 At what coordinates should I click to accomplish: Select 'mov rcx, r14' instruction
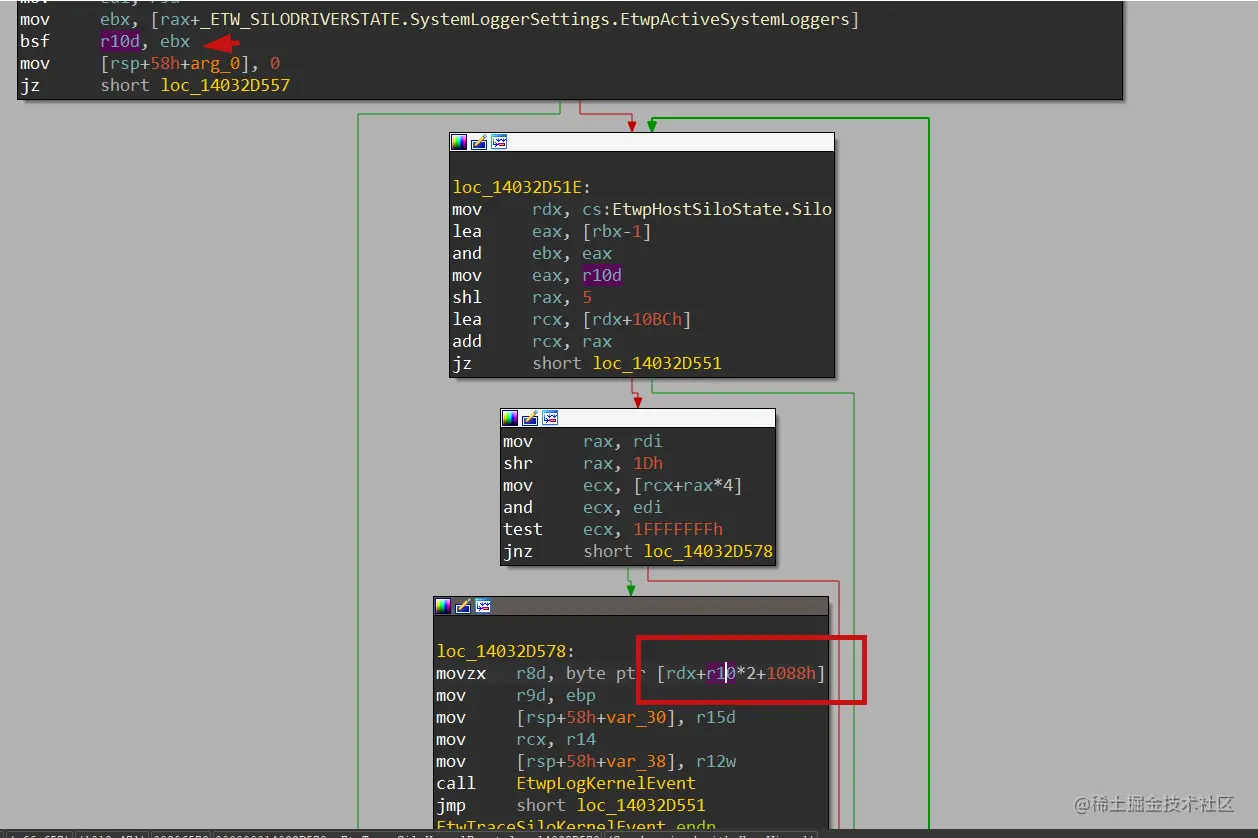click(x=516, y=739)
